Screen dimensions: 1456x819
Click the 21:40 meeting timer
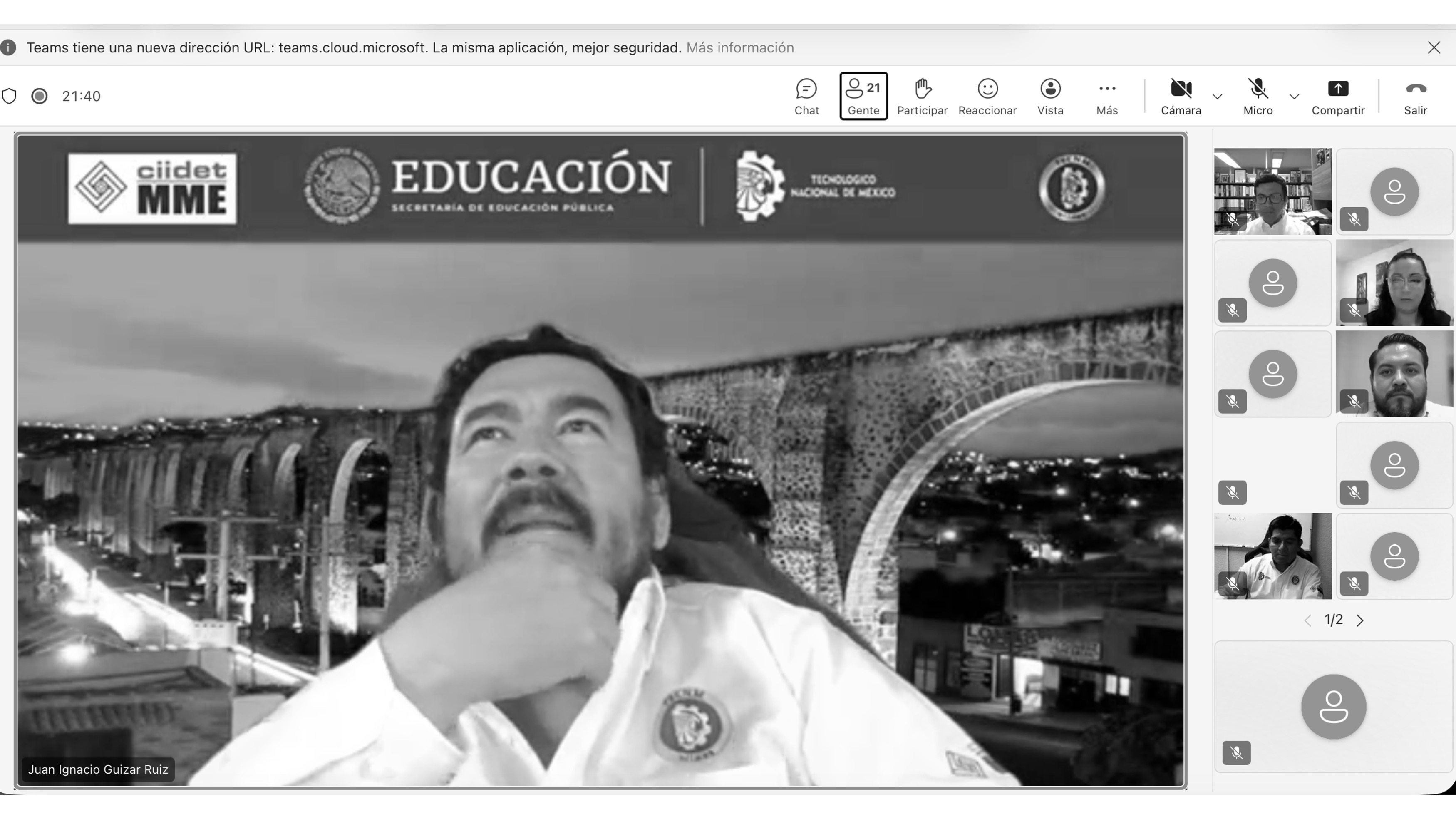(82, 96)
